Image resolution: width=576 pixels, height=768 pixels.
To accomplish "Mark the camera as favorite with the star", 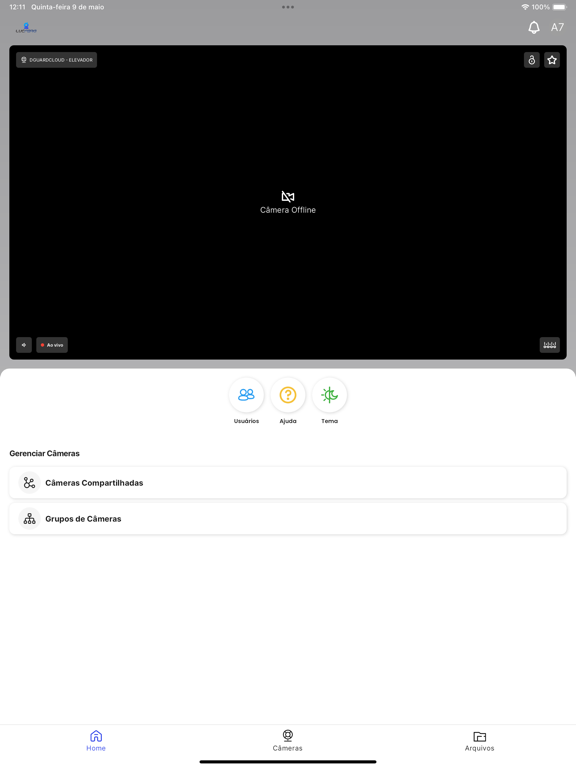I will 552,60.
